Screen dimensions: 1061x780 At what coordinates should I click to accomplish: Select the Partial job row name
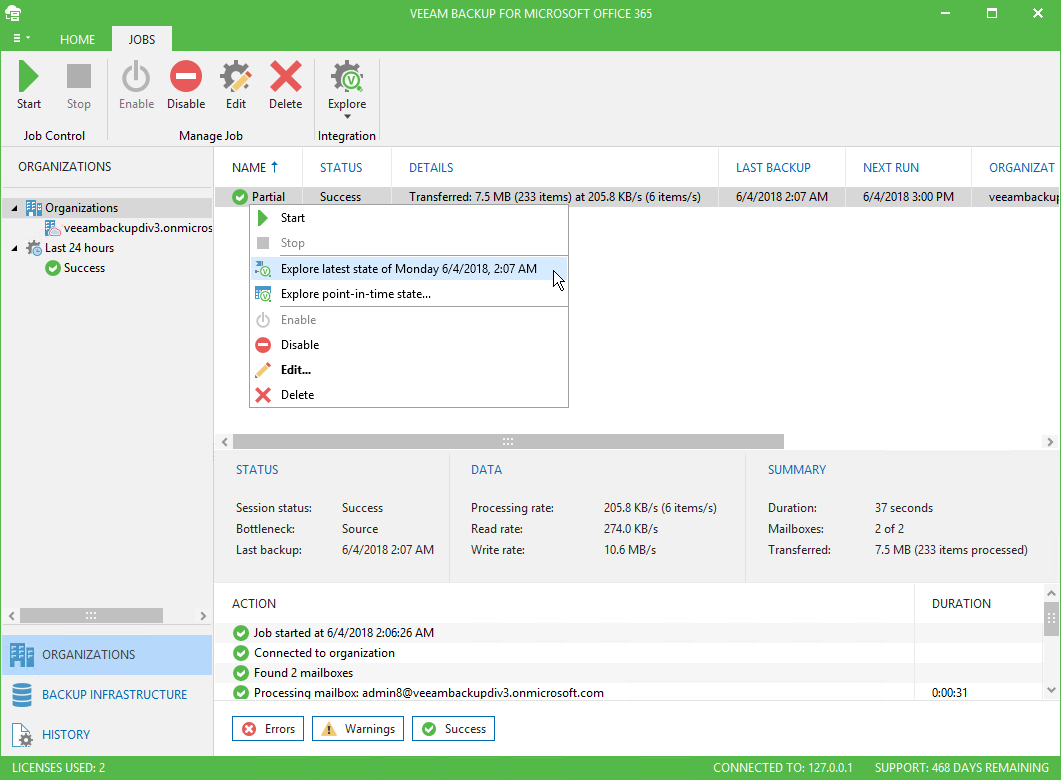268,197
